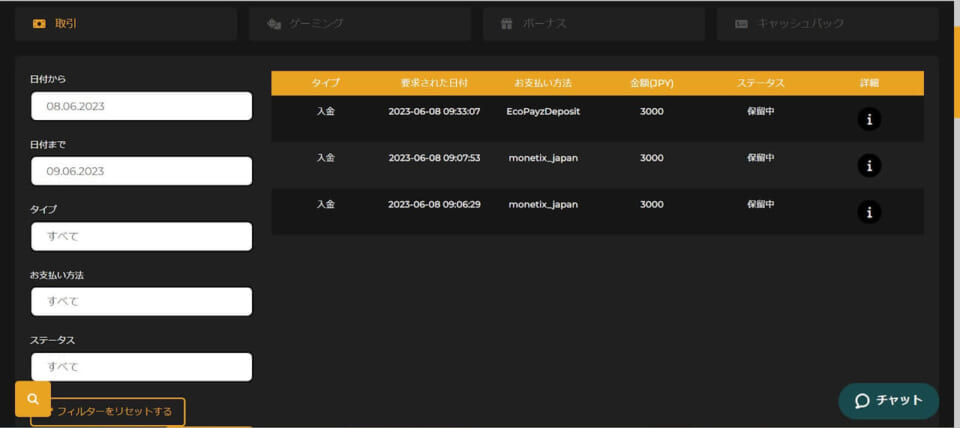The width and height of the screenshot is (960, 428).
Task: Switch to the キャッシュバック tab
Action: 827,24
